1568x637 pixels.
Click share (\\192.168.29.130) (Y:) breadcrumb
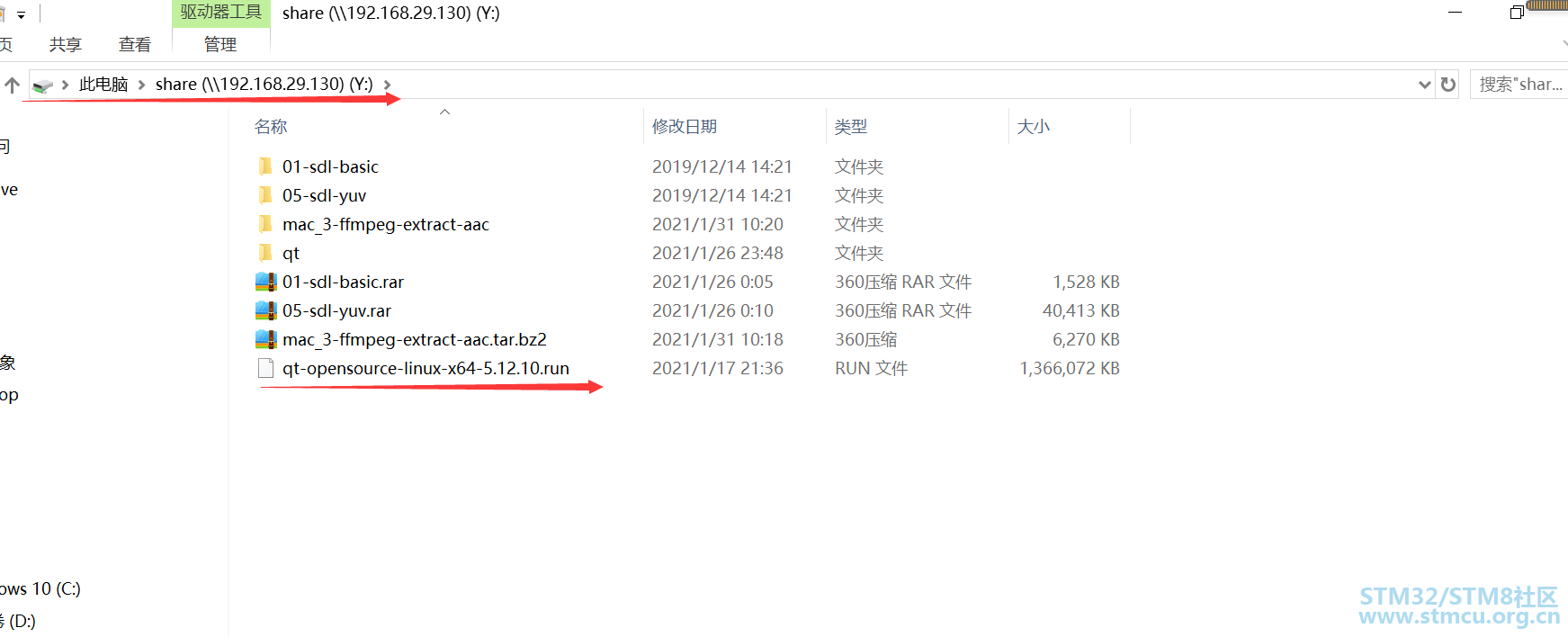point(264,84)
